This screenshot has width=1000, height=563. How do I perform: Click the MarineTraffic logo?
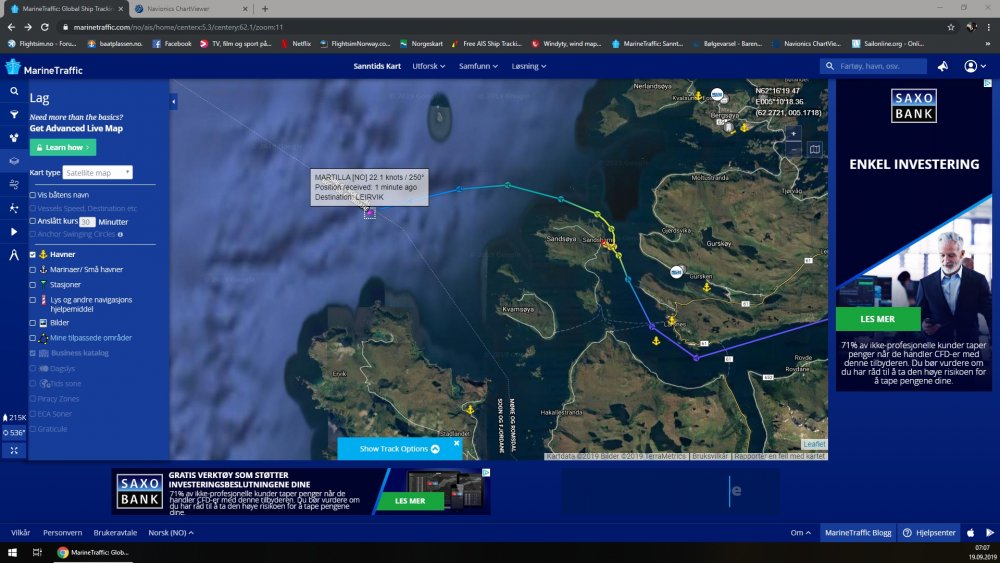(44, 68)
